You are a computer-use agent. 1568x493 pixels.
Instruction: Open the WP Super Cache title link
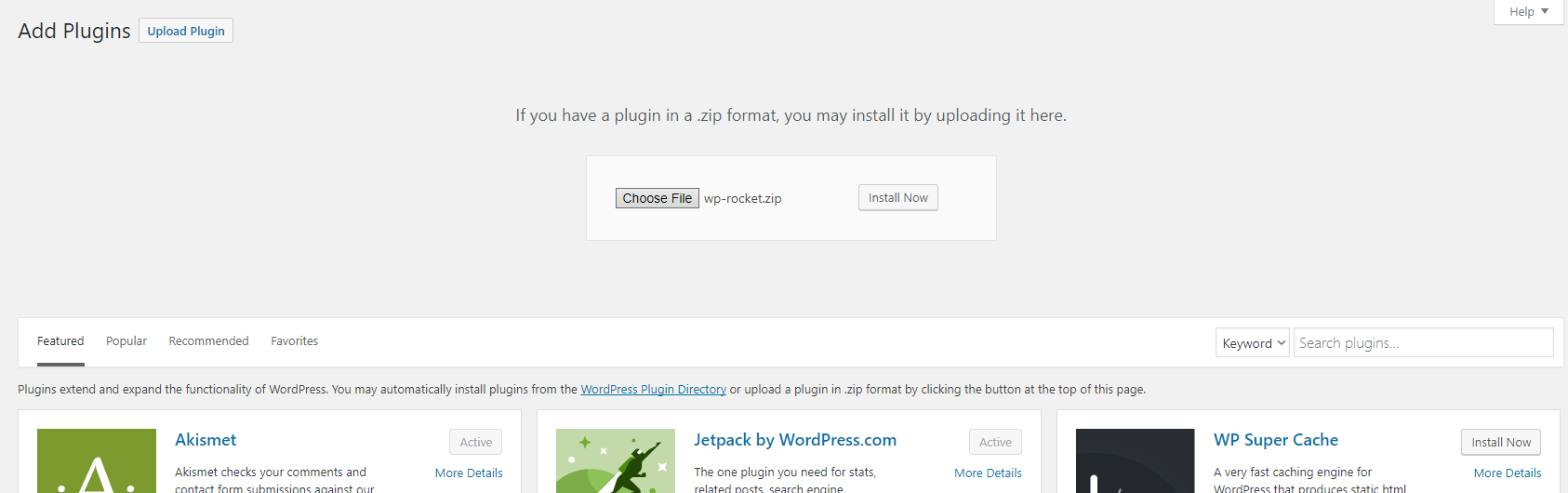click(x=1276, y=440)
